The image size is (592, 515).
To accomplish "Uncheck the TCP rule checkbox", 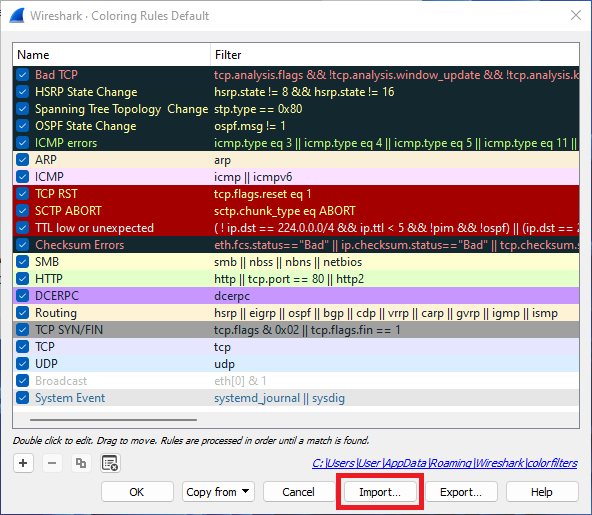I will point(23,347).
